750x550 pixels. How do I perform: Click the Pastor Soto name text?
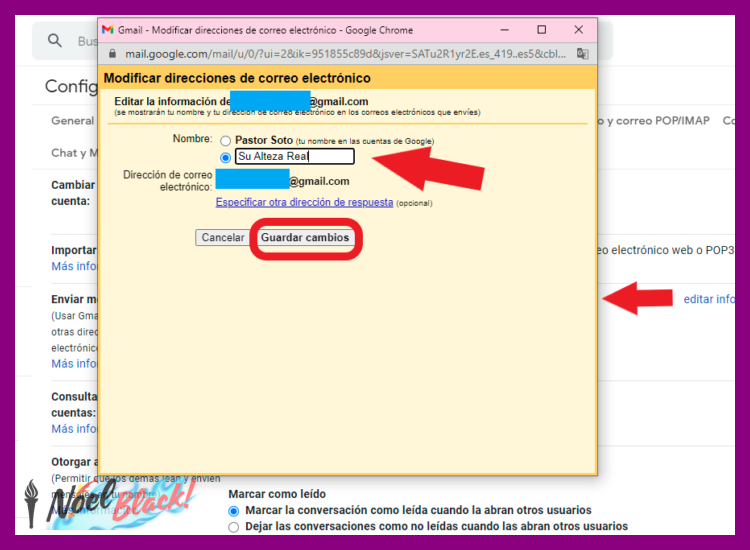(x=264, y=140)
